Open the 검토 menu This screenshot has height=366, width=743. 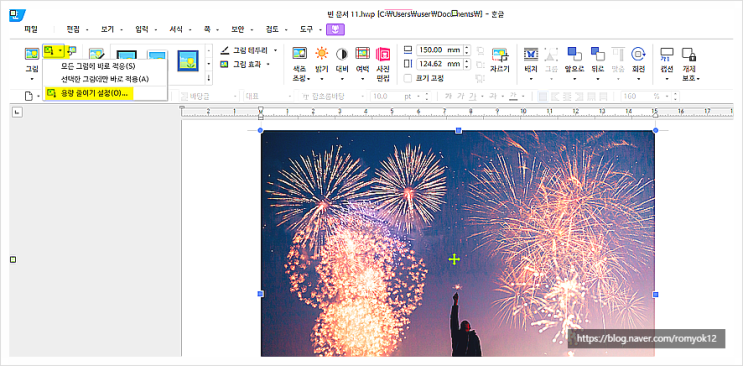click(272, 29)
